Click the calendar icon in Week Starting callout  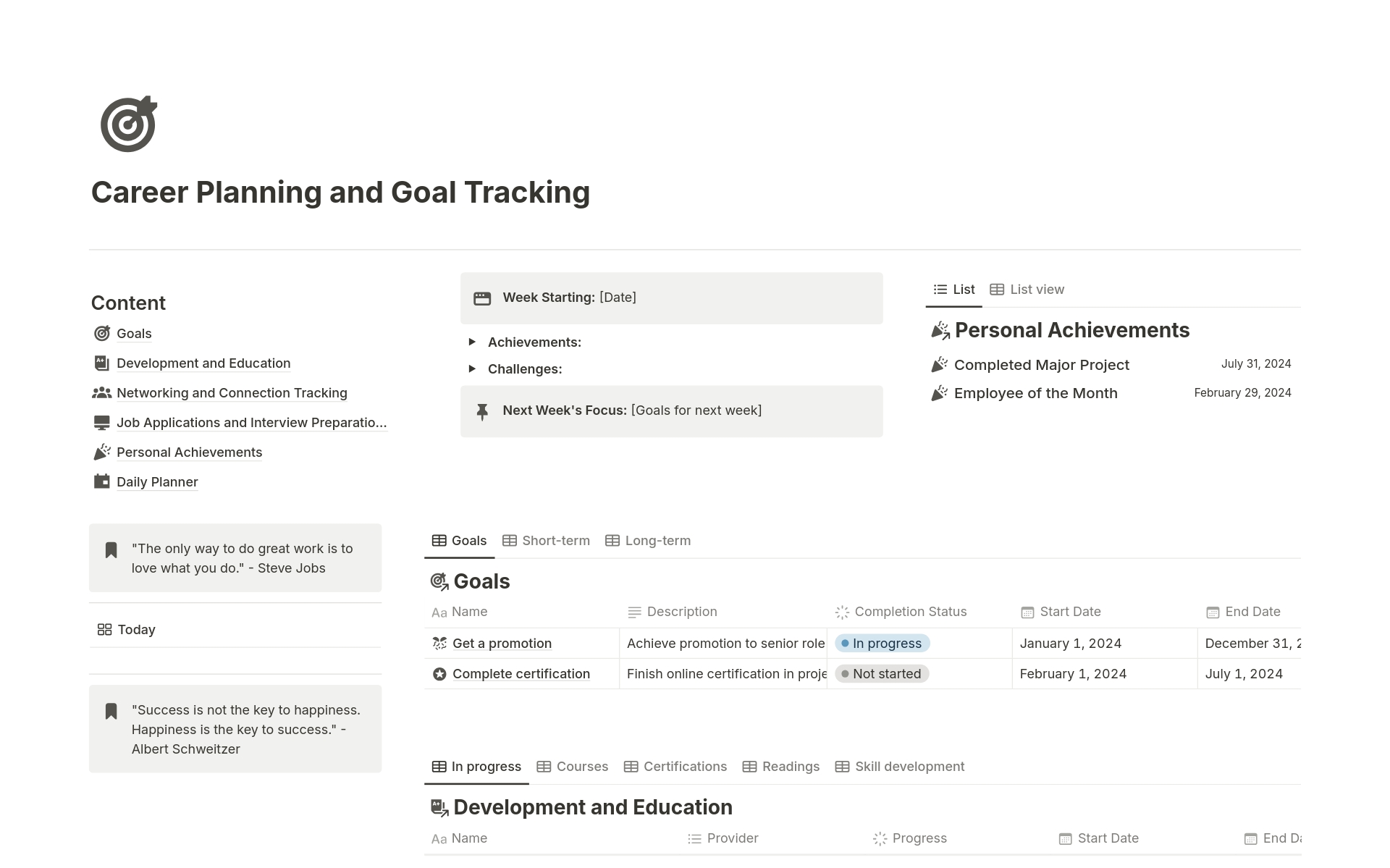click(482, 298)
